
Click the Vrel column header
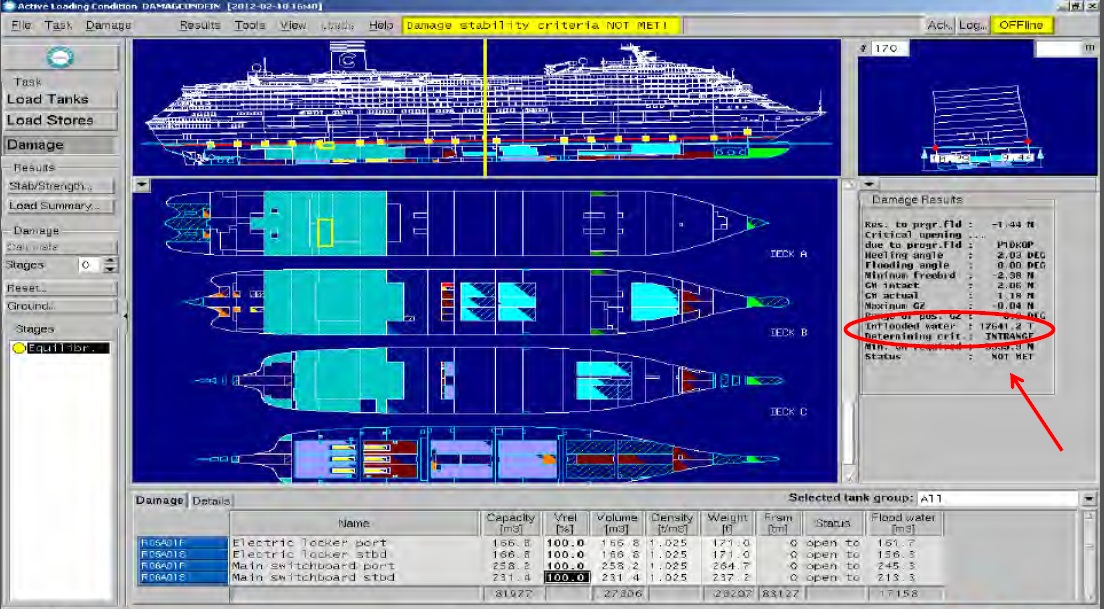click(x=565, y=523)
